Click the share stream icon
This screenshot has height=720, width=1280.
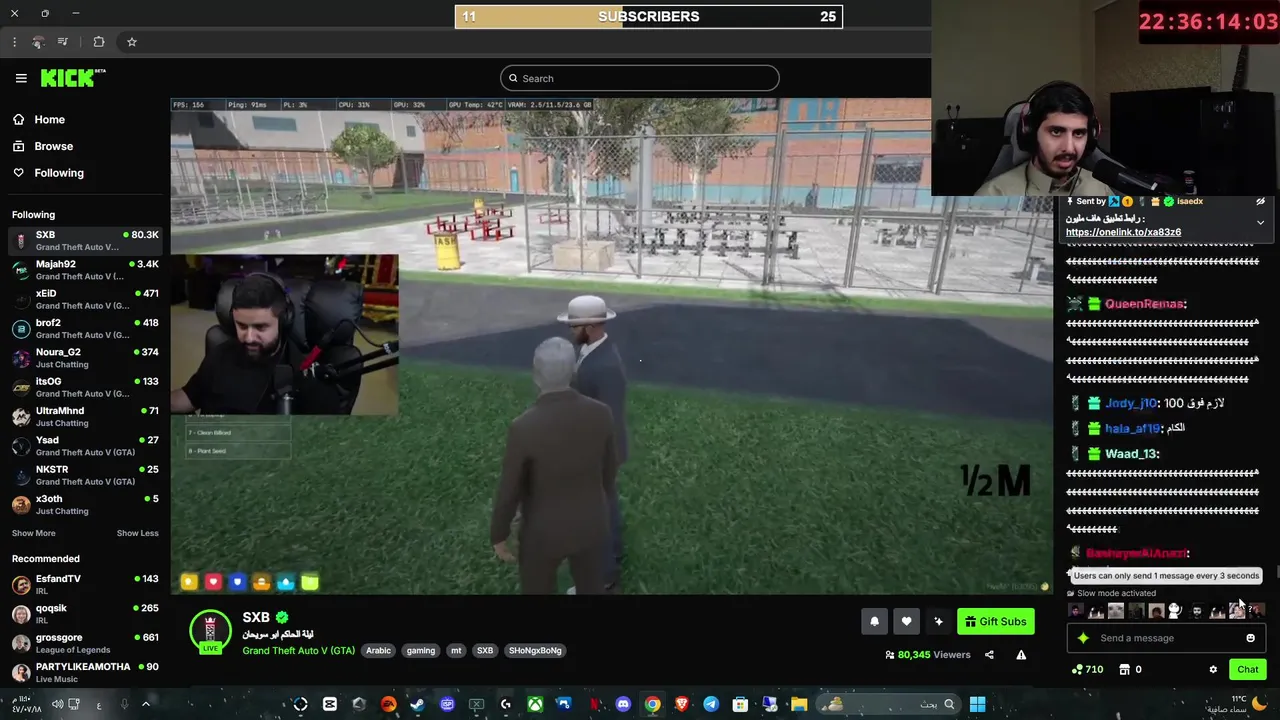pyautogui.click(x=989, y=655)
